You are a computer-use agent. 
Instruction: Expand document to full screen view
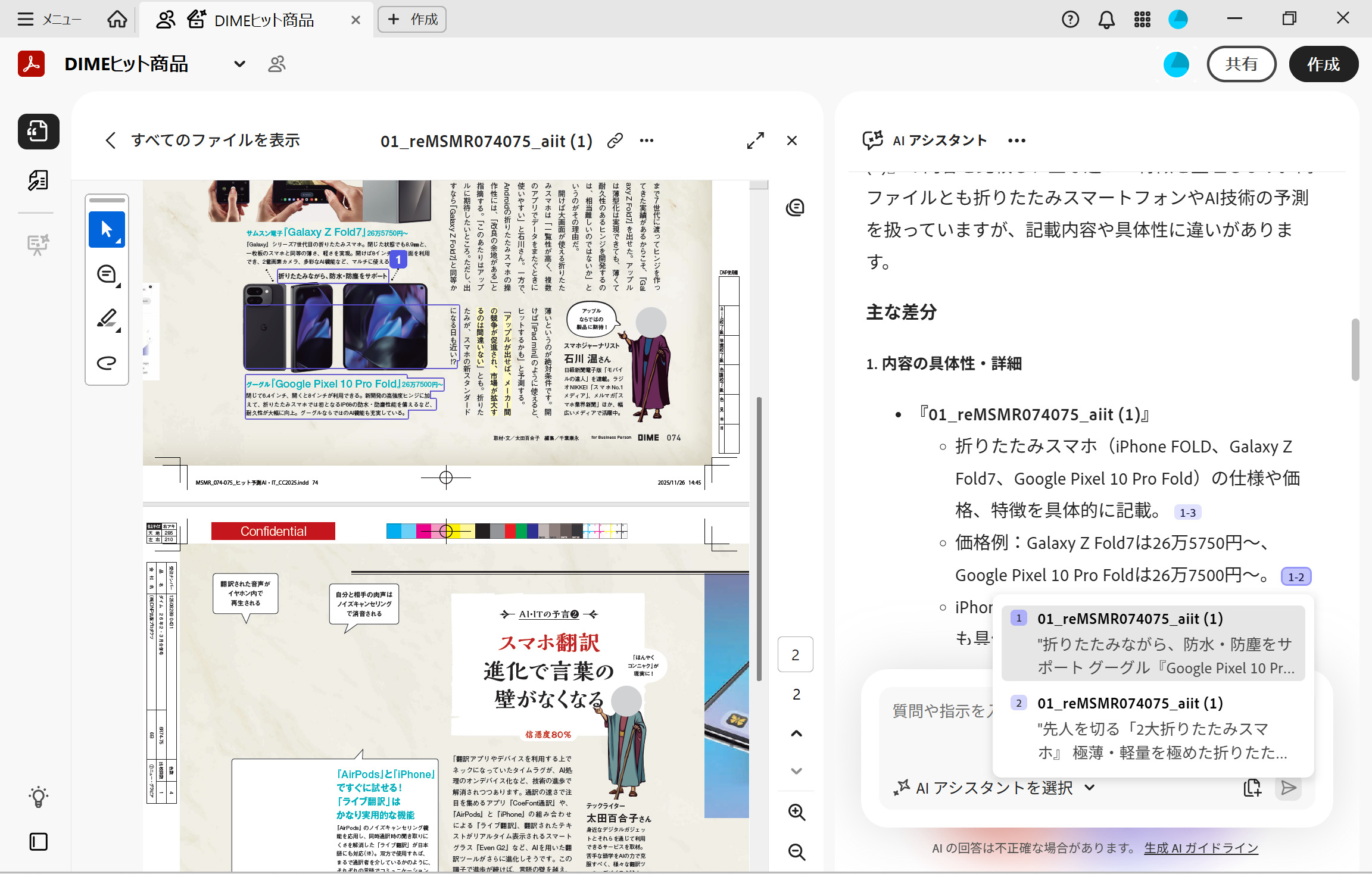pyautogui.click(x=755, y=141)
